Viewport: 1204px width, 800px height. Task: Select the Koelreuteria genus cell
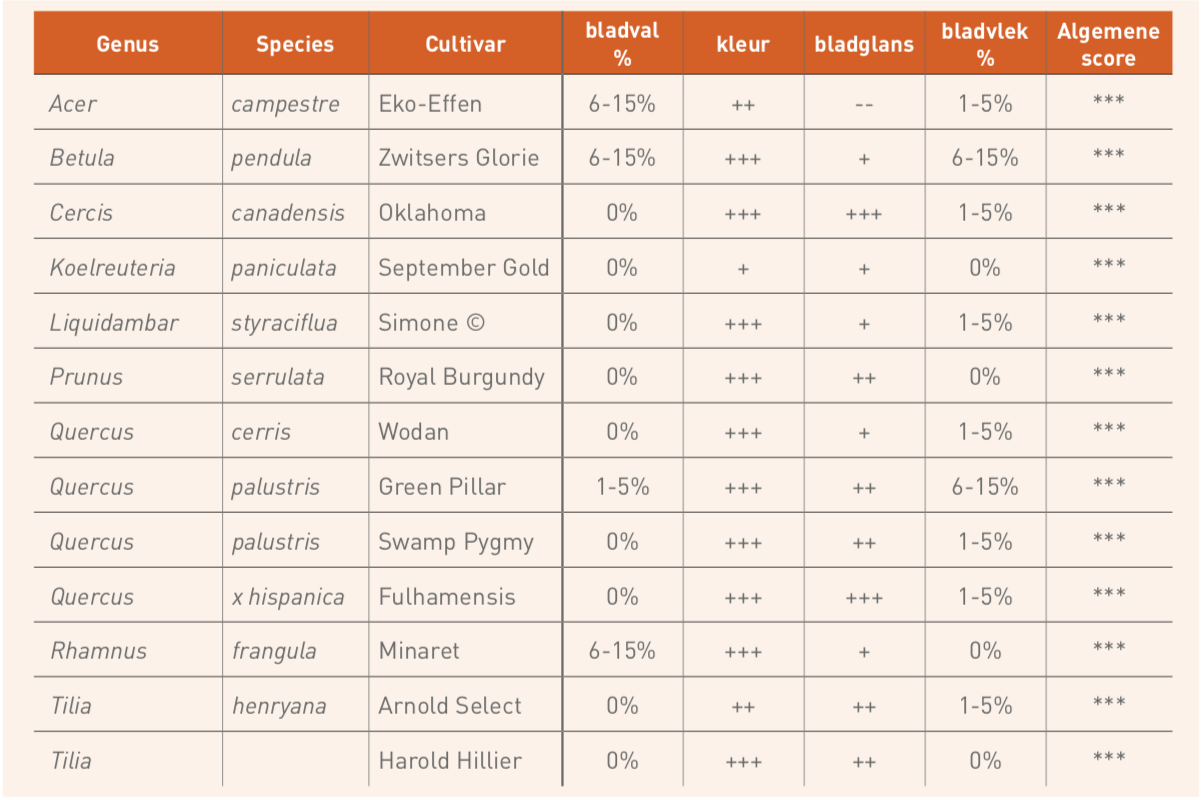[x=127, y=267]
